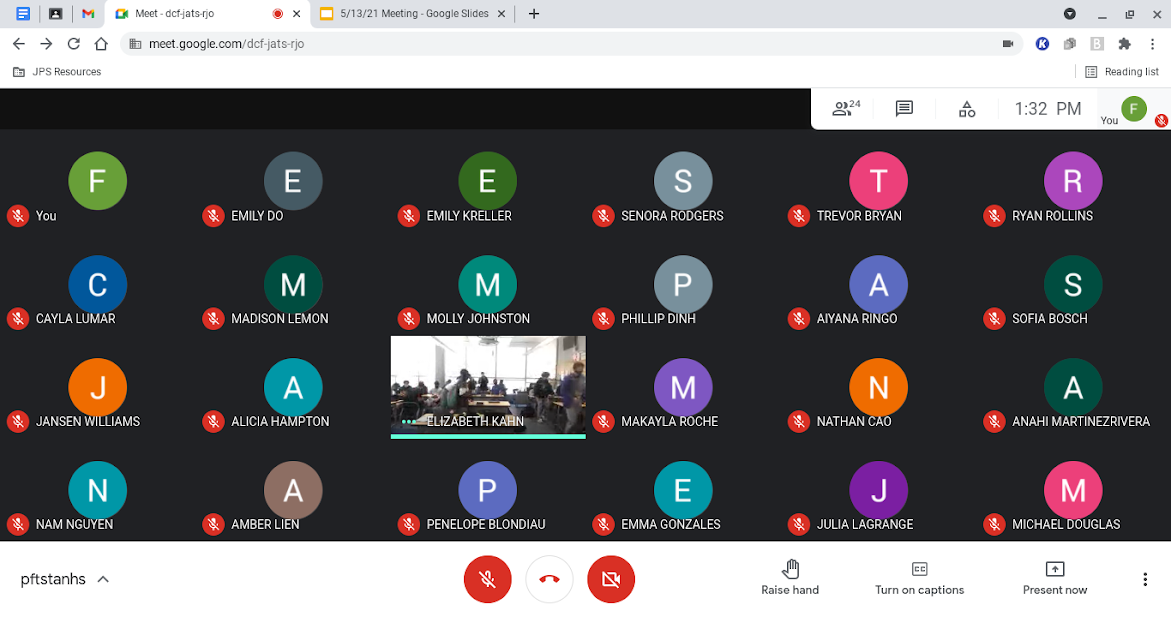Open the Reading list
1171x617 pixels.
(1122, 72)
